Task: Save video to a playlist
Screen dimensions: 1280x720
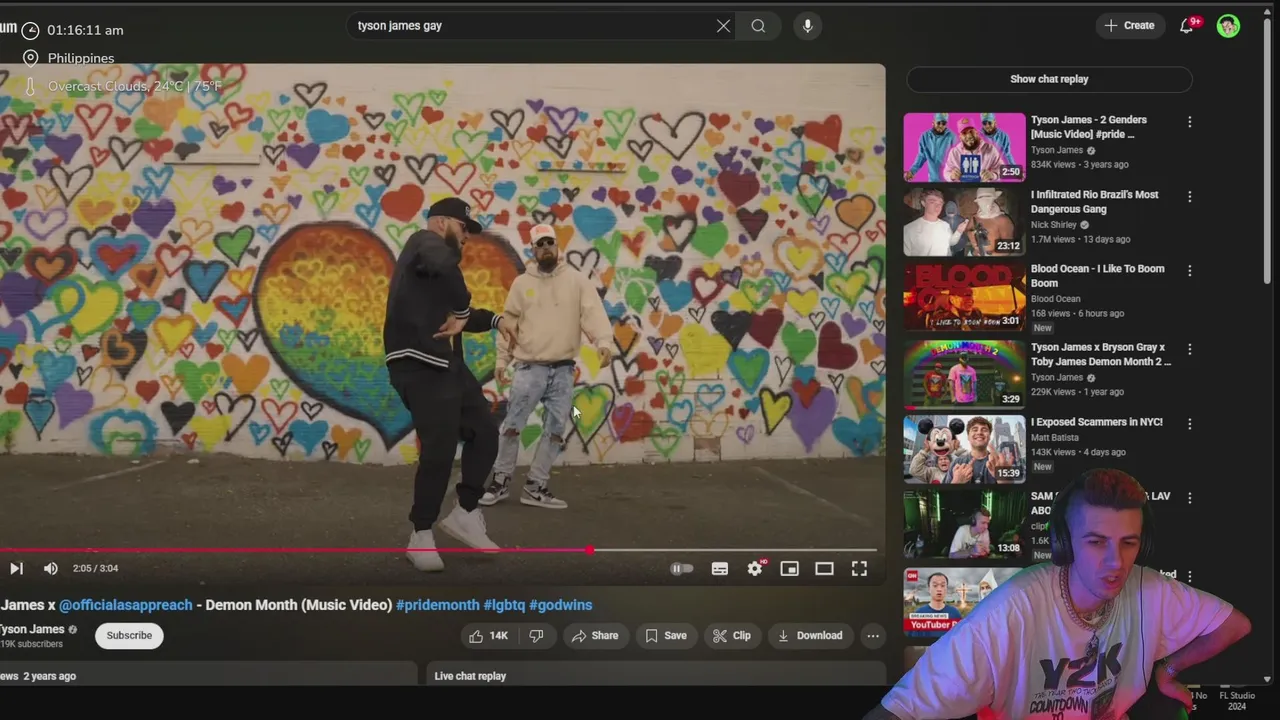Action: pyautogui.click(x=666, y=636)
